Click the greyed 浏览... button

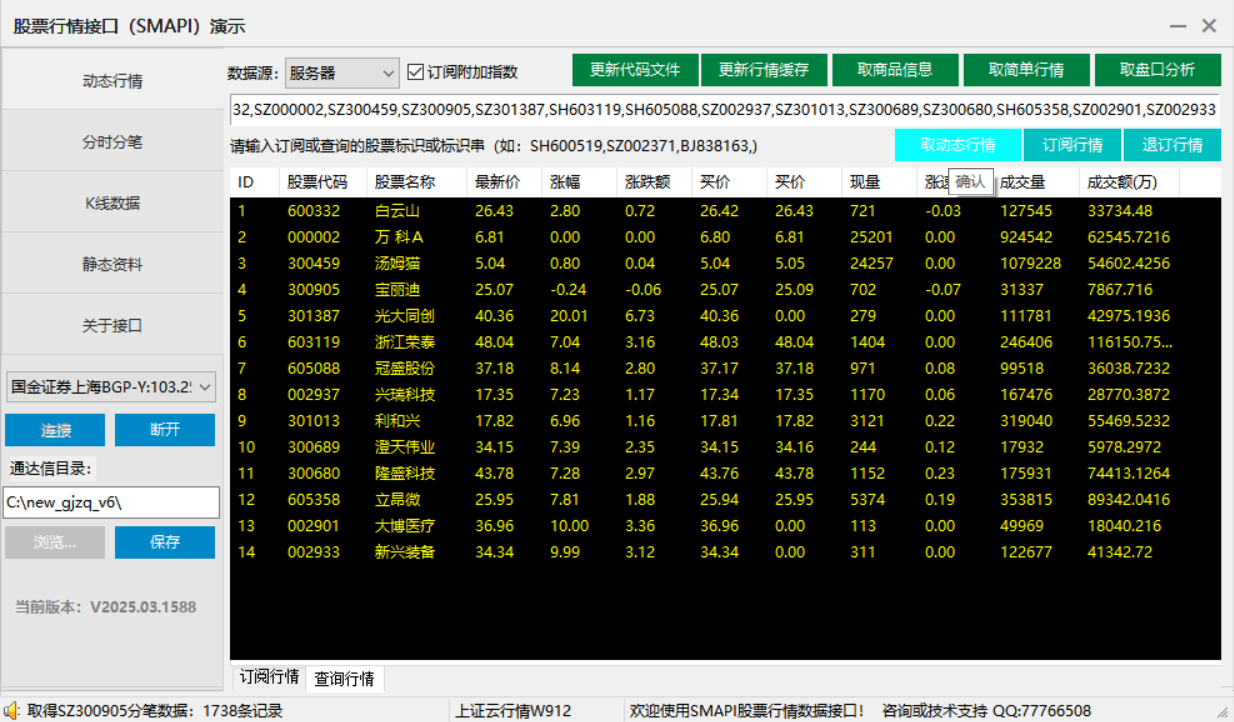click(x=55, y=542)
